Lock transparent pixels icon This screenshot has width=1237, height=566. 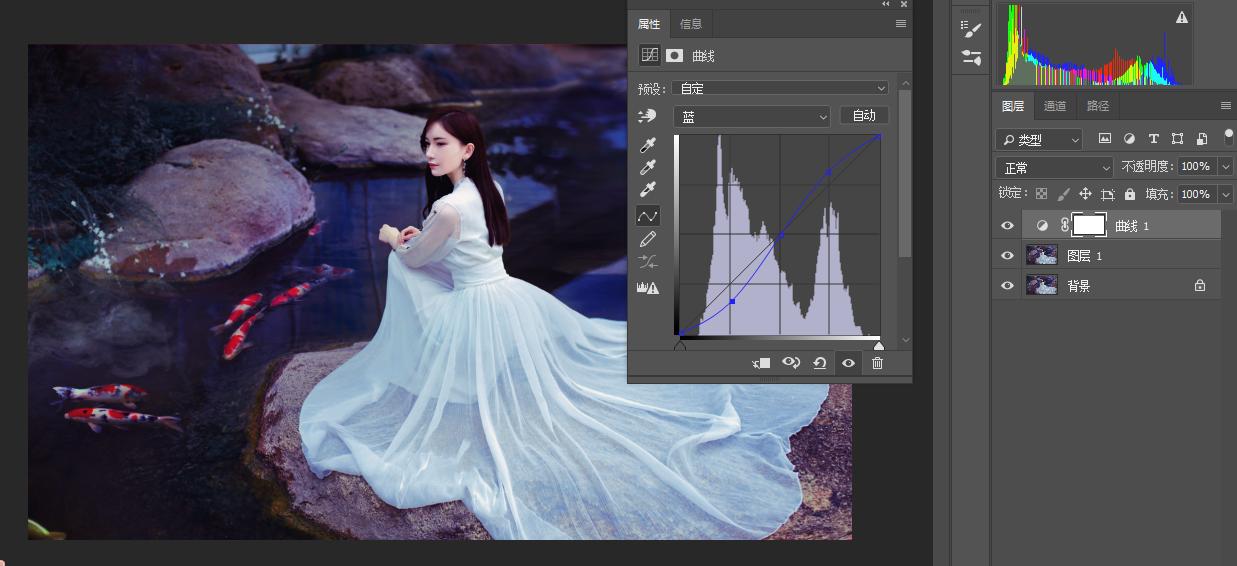point(1041,194)
